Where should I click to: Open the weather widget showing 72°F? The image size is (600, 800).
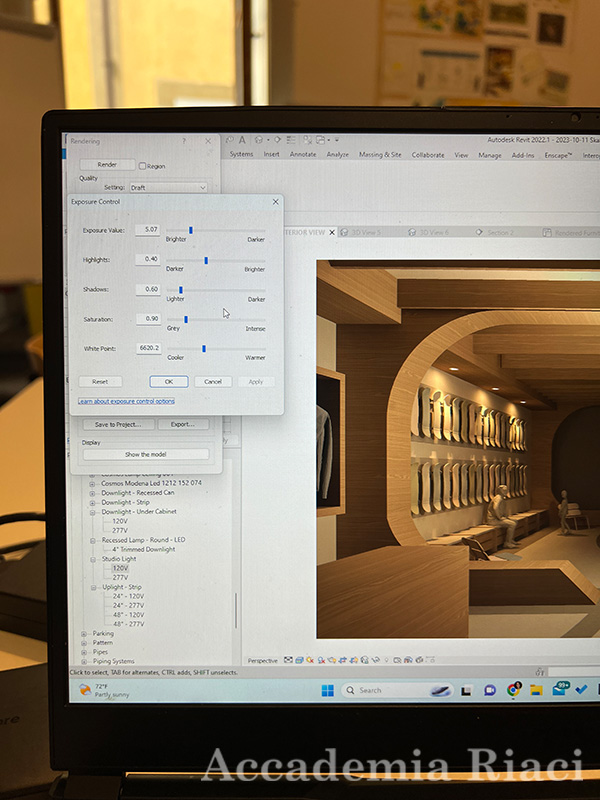[x=105, y=690]
